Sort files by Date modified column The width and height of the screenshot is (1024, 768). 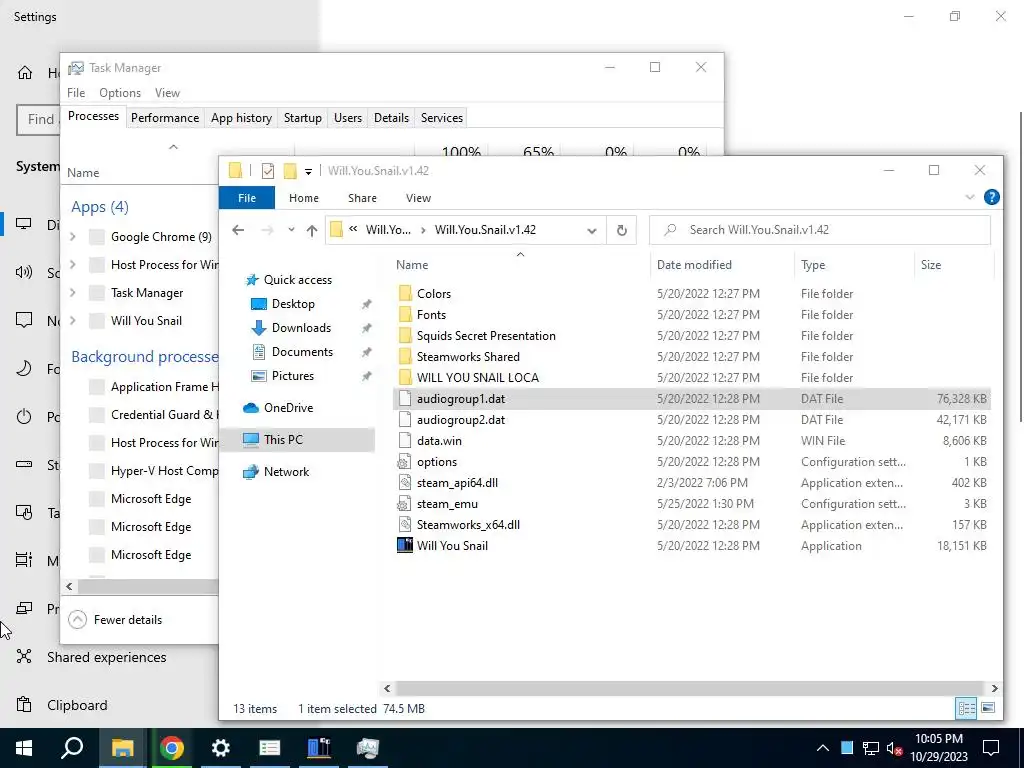pyautogui.click(x=694, y=264)
